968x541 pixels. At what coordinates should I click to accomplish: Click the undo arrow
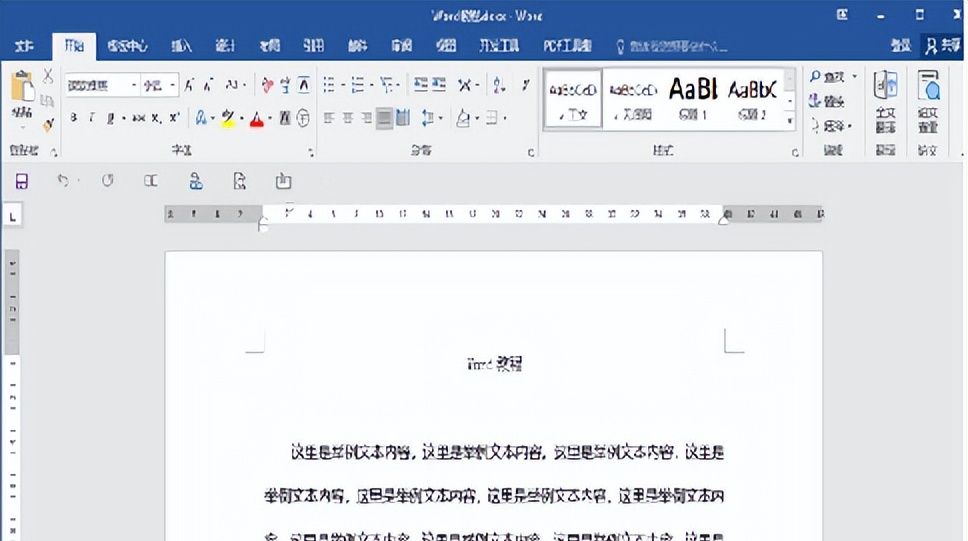63,180
